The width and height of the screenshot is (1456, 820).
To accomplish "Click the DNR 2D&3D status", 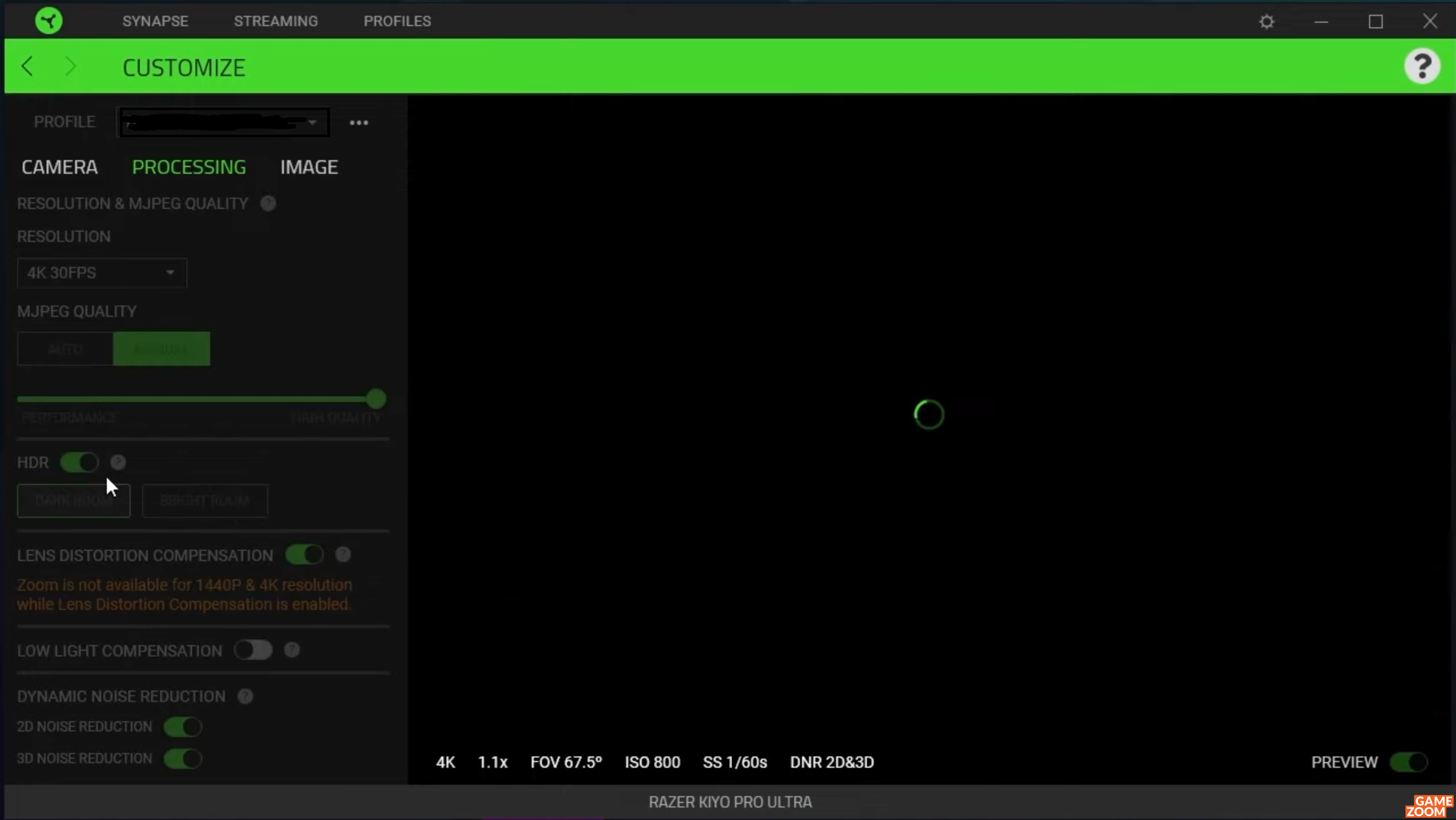I will (x=832, y=762).
